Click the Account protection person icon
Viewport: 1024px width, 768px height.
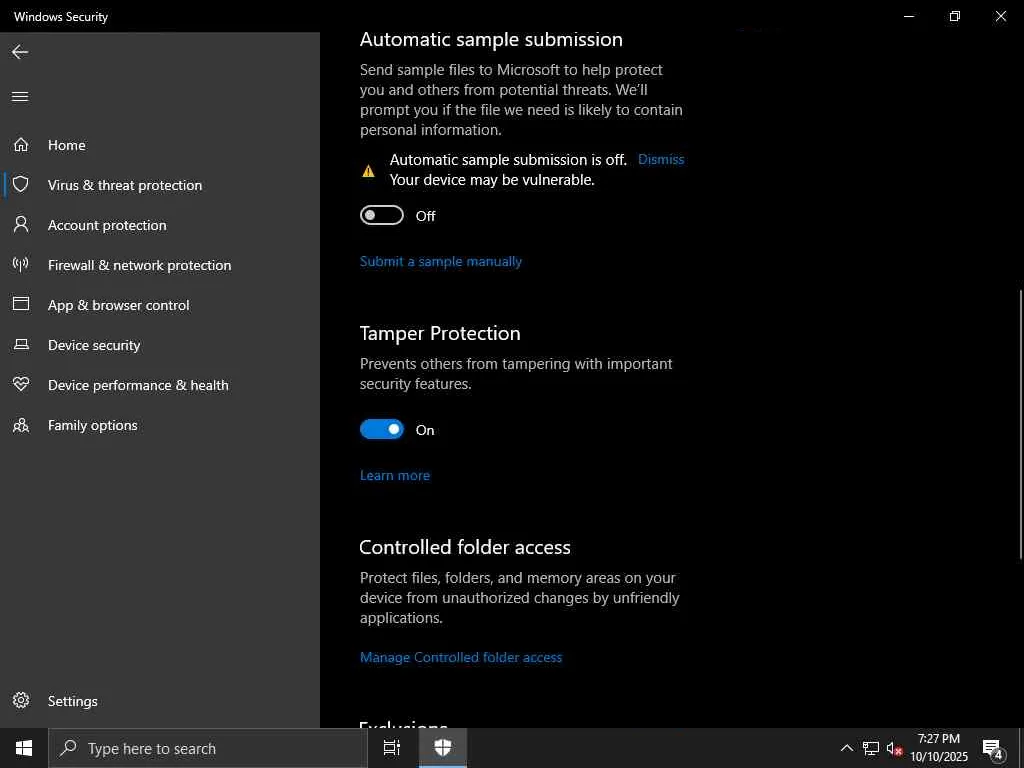pos(21,225)
